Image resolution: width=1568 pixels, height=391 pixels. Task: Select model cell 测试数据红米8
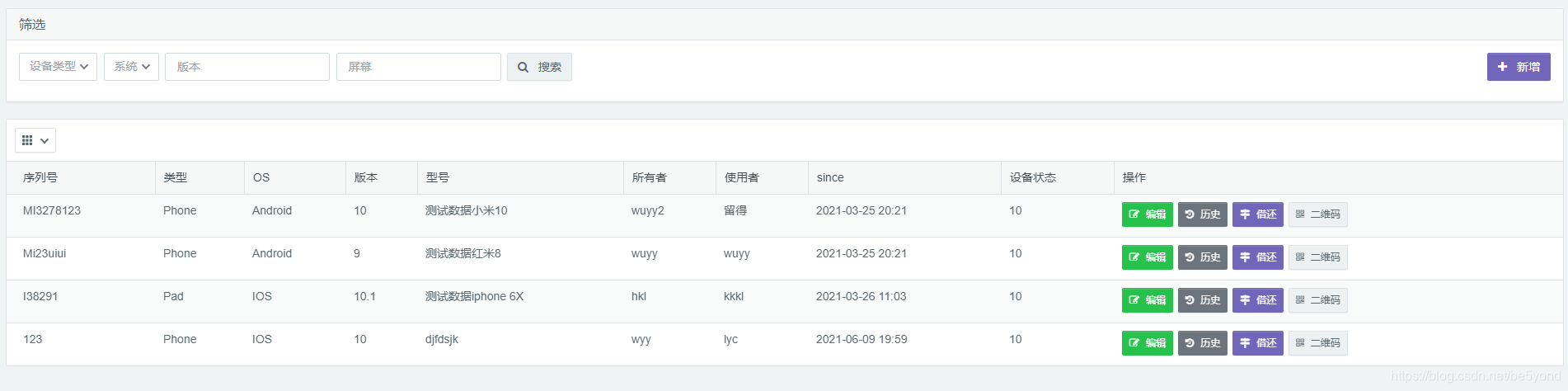coord(463,253)
